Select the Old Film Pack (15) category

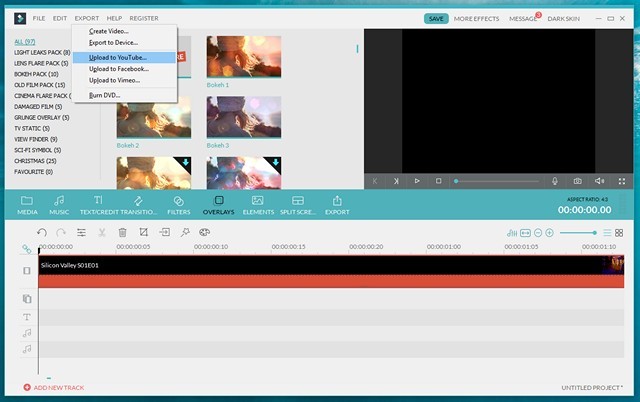40,85
